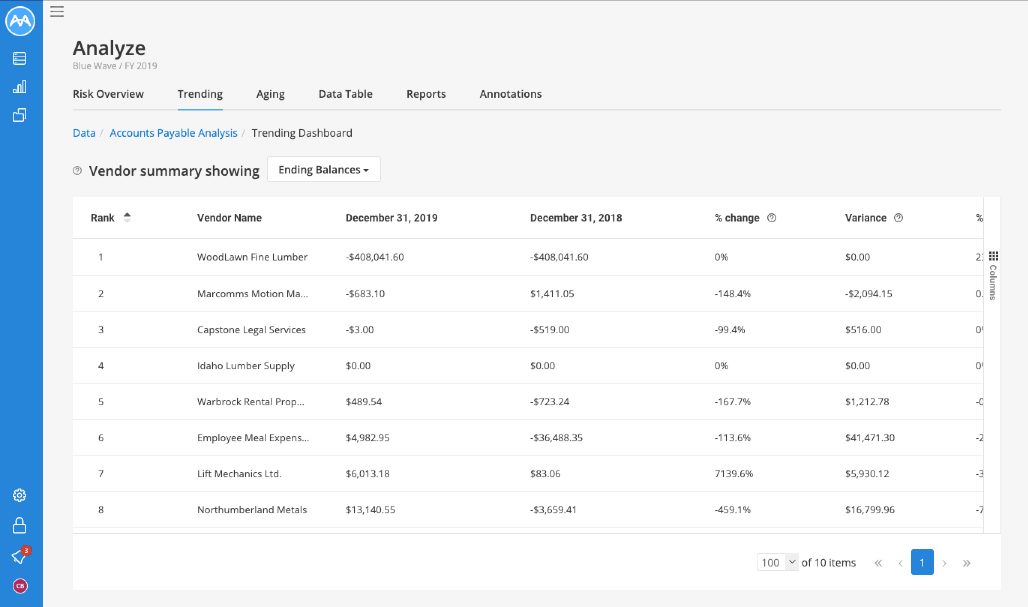Click help icon beside Vendor summary

pyautogui.click(x=77, y=170)
